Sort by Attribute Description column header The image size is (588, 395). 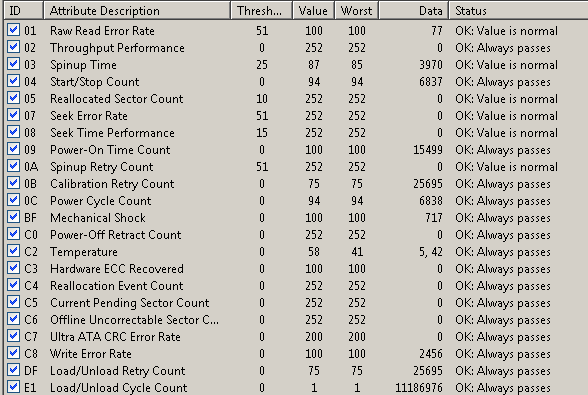[x=137, y=10]
